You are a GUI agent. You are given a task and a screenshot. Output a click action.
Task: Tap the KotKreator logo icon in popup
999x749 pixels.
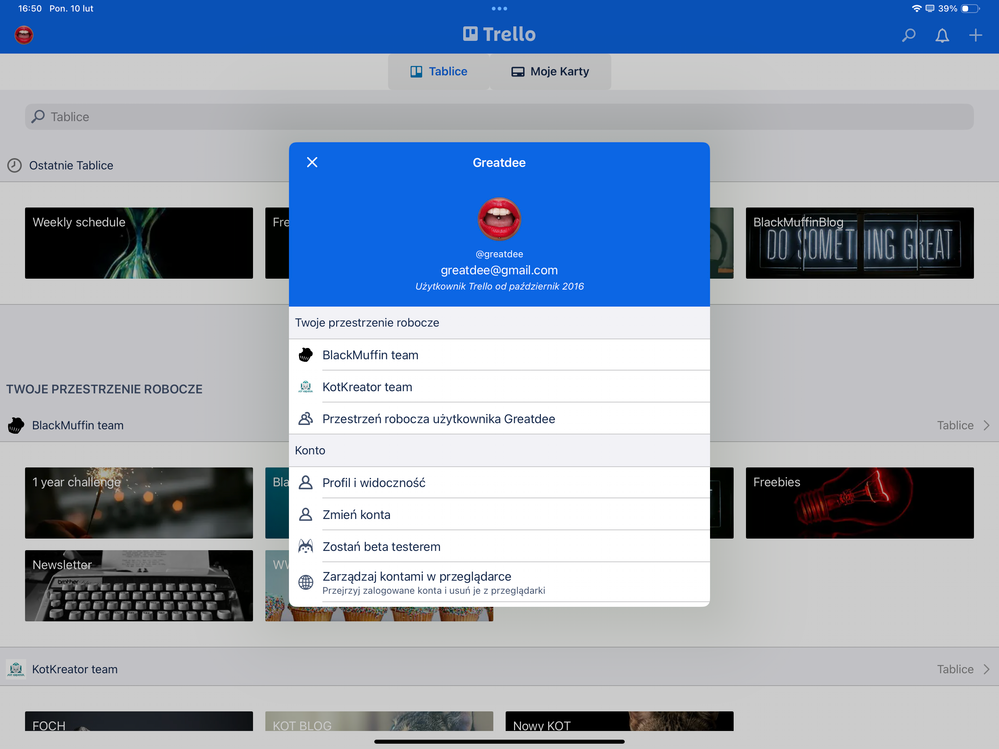306,387
